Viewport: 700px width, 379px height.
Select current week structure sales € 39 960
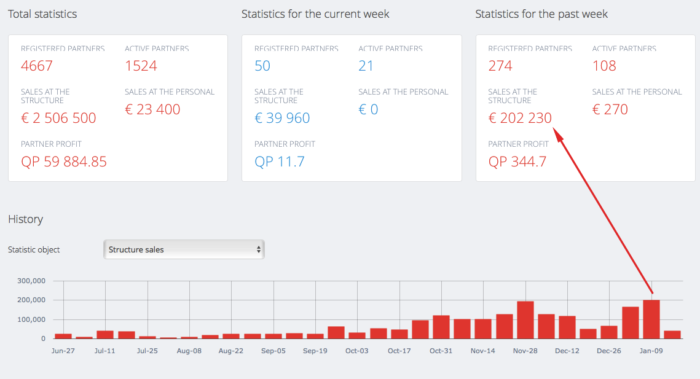click(282, 118)
